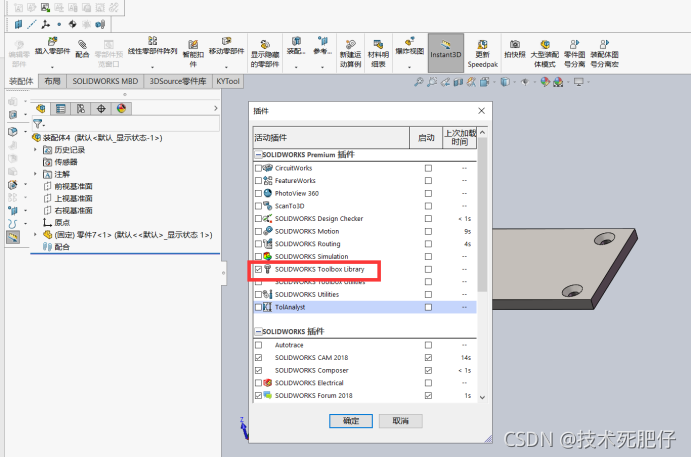Open the DisplayManager color-wheel tab icon
Viewport: 692px width, 458px height.
pyautogui.click(x=121, y=109)
